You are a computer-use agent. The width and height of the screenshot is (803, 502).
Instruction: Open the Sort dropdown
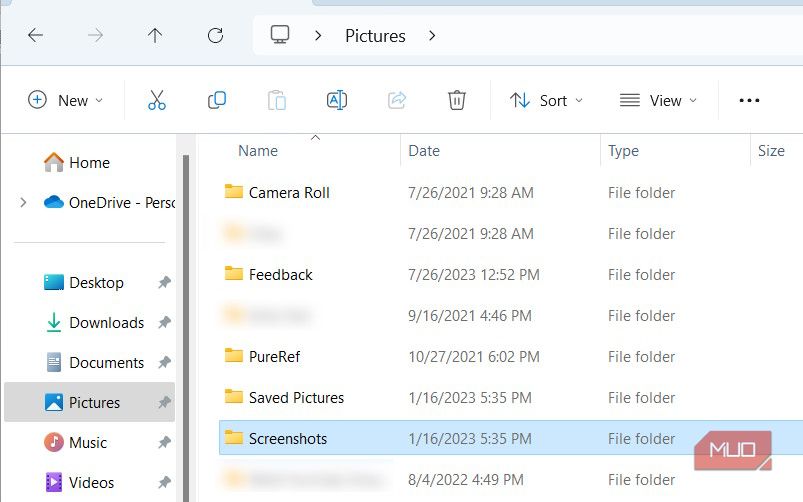546,100
